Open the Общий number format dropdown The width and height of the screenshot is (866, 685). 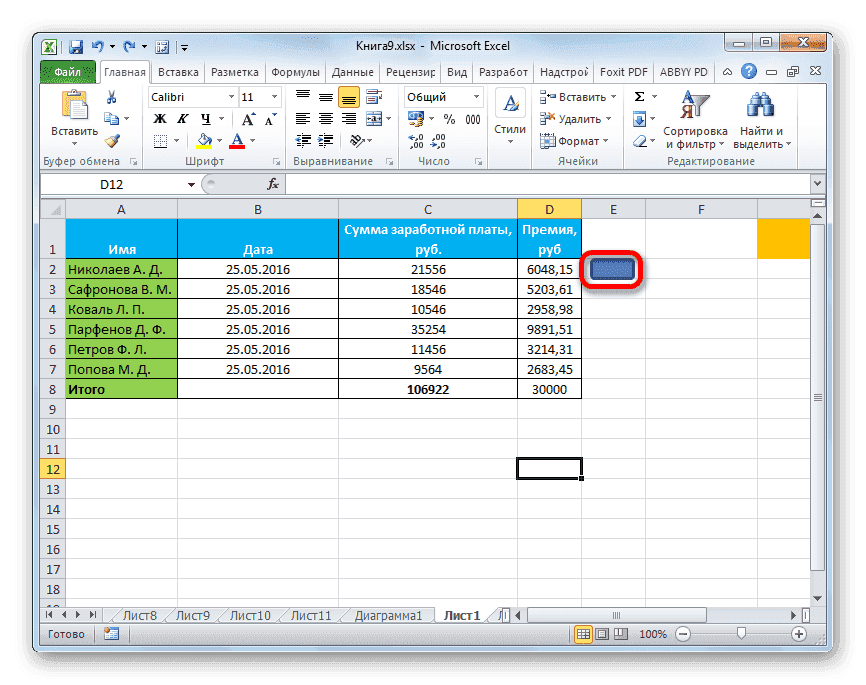[x=477, y=97]
